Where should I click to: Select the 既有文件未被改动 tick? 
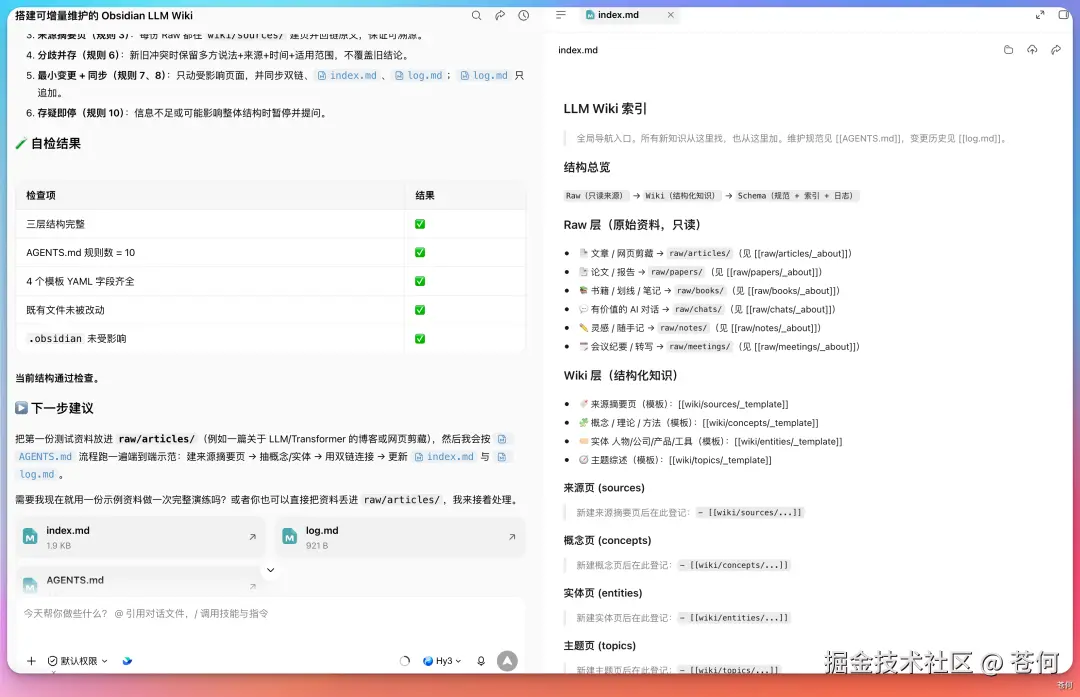420,310
